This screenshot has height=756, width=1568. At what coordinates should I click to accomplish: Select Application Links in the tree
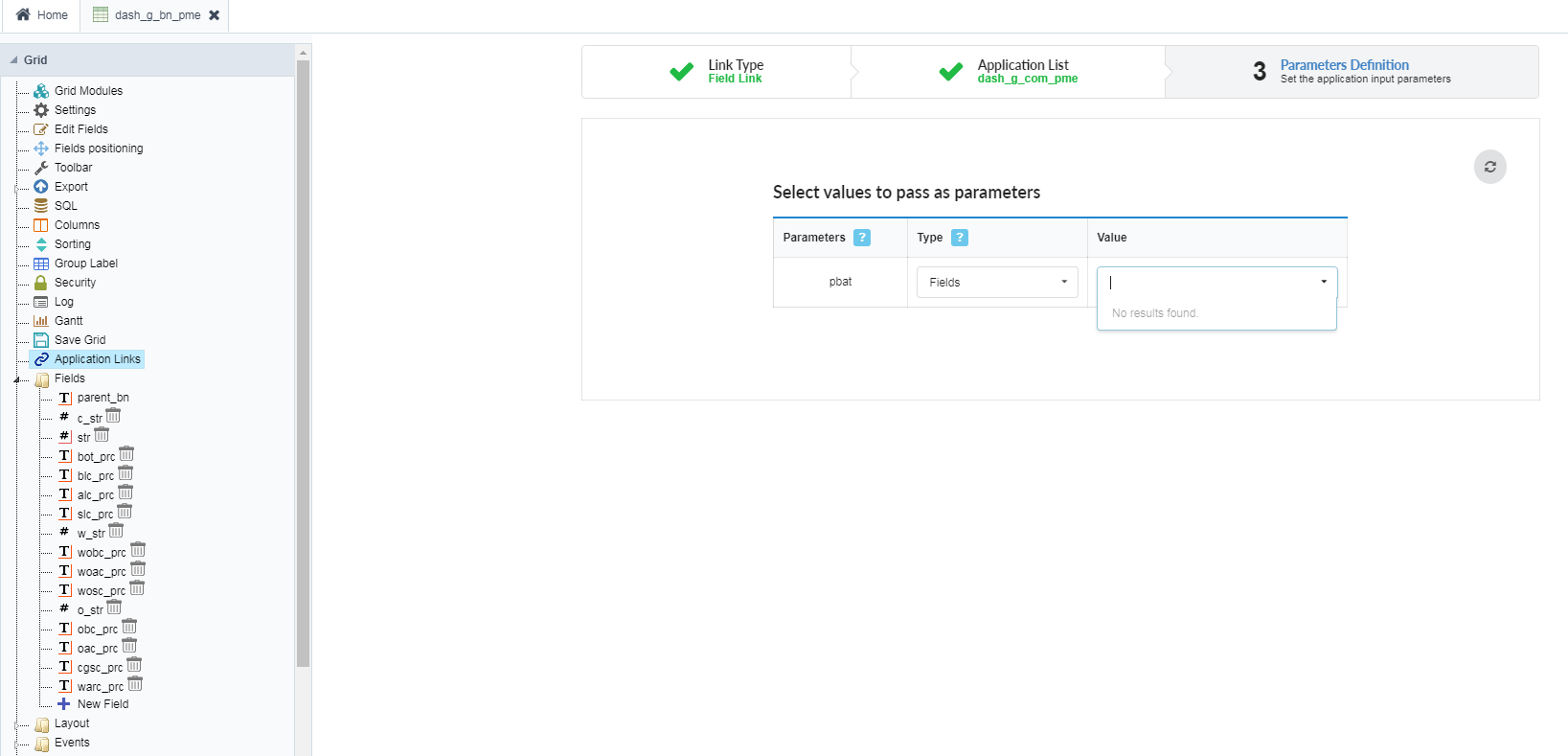pyautogui.click(x=87, y=359)
